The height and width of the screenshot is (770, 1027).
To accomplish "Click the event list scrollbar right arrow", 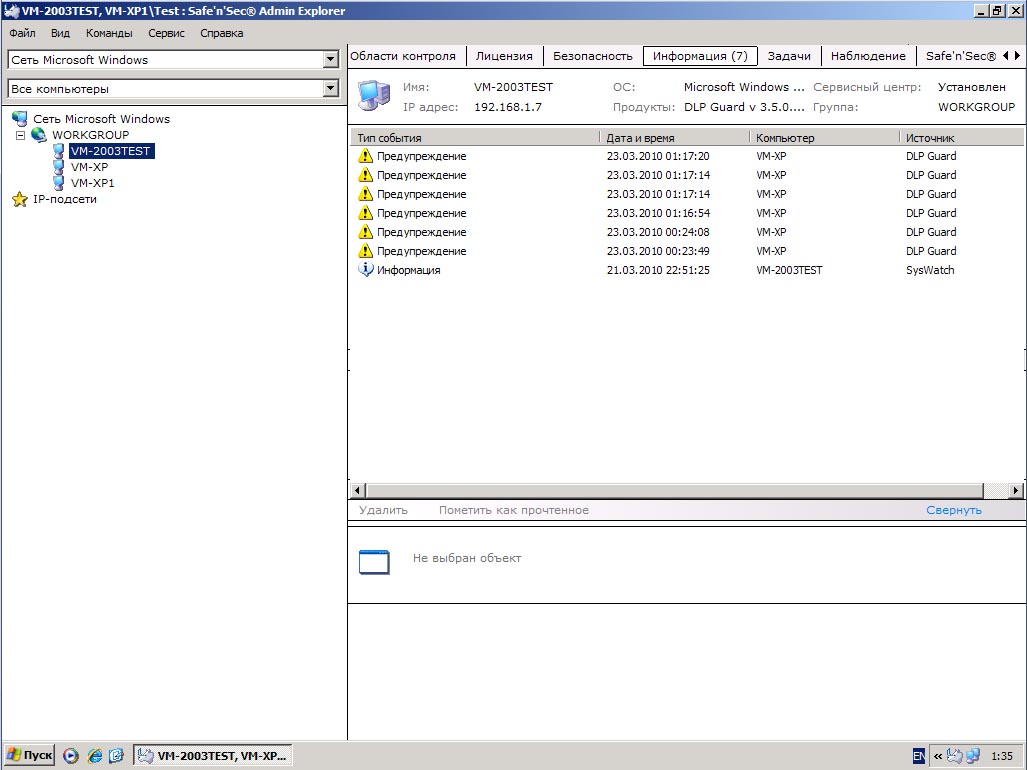I will (1016, 490).
